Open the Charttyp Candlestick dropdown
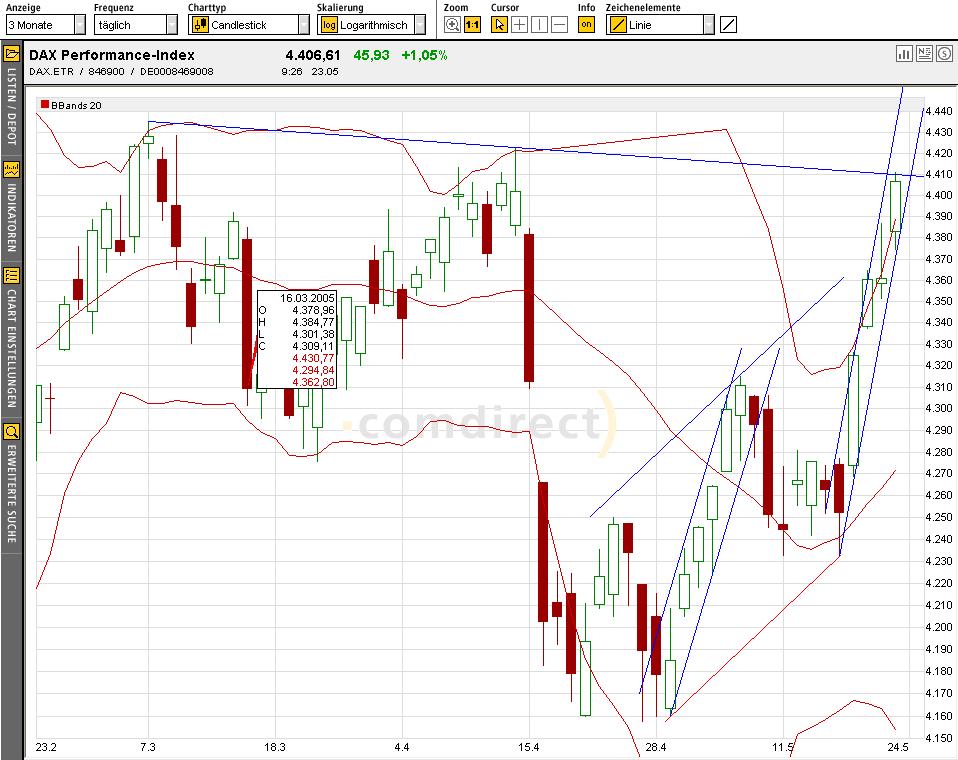 pyautogui.click(x=249, y=25)
